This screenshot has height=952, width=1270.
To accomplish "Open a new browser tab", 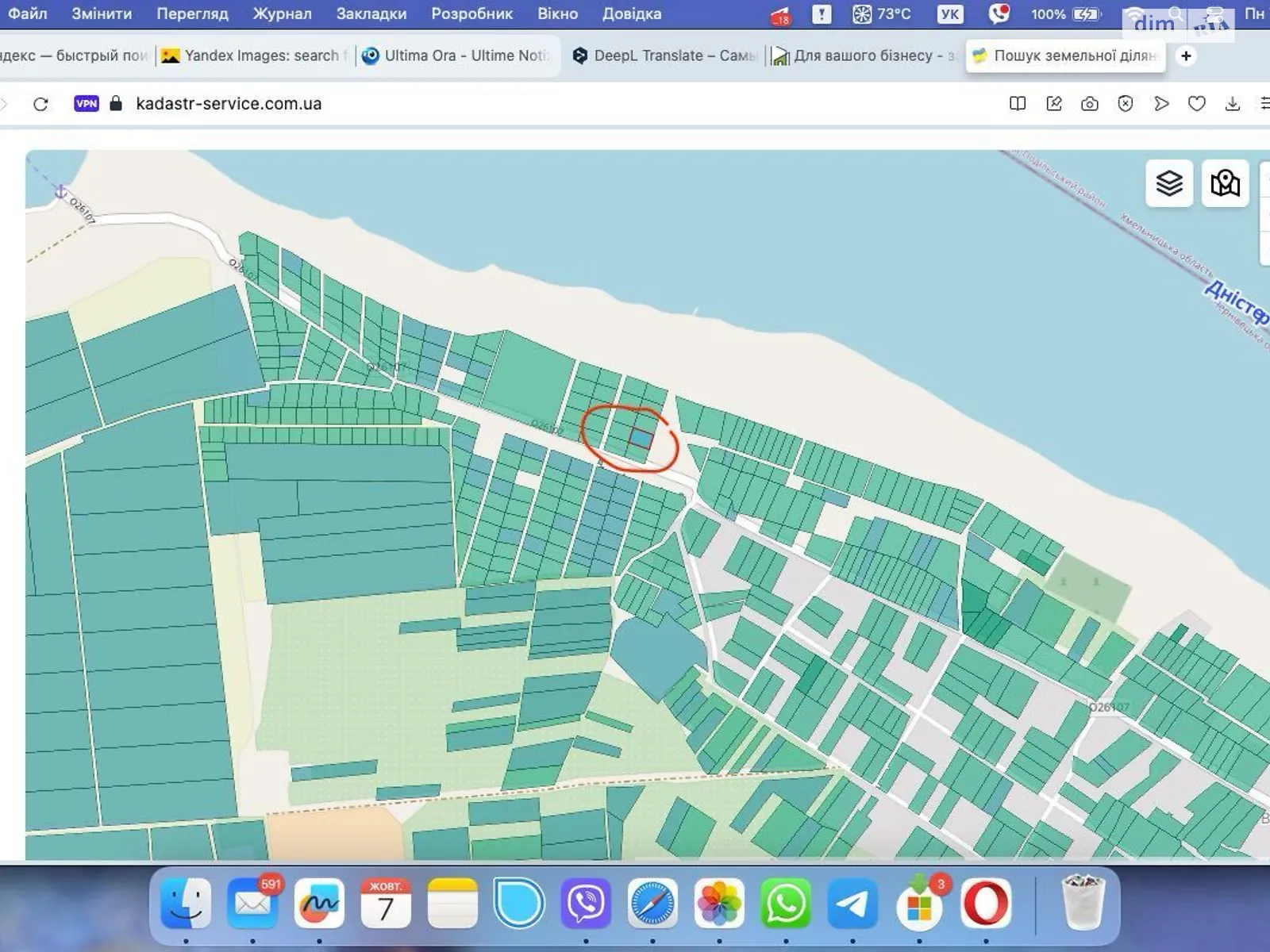I will pyautogui.click(x=1186, y=56).
